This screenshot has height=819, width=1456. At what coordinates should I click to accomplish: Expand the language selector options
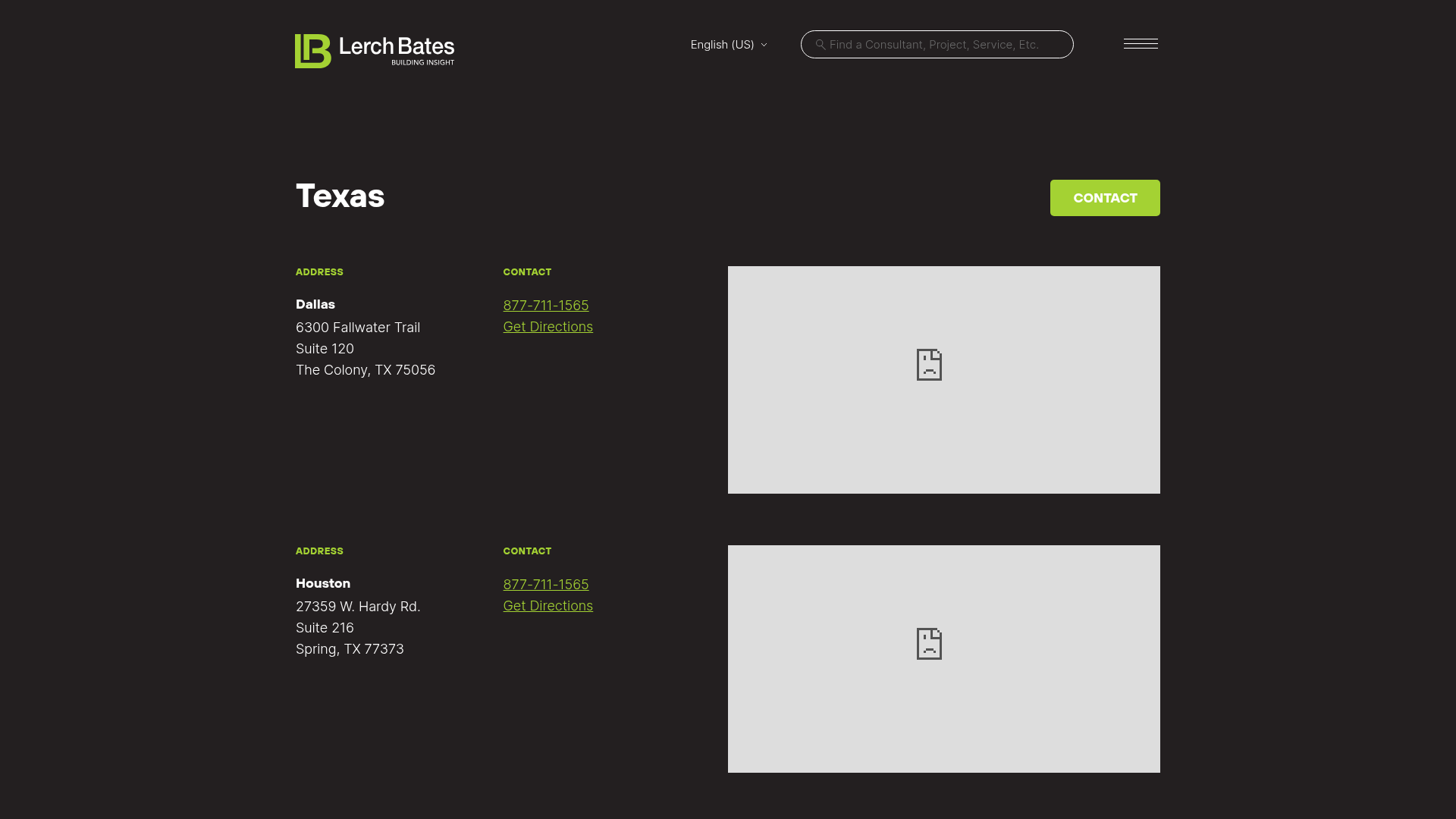pyautogui.click(x=728, y=45)
